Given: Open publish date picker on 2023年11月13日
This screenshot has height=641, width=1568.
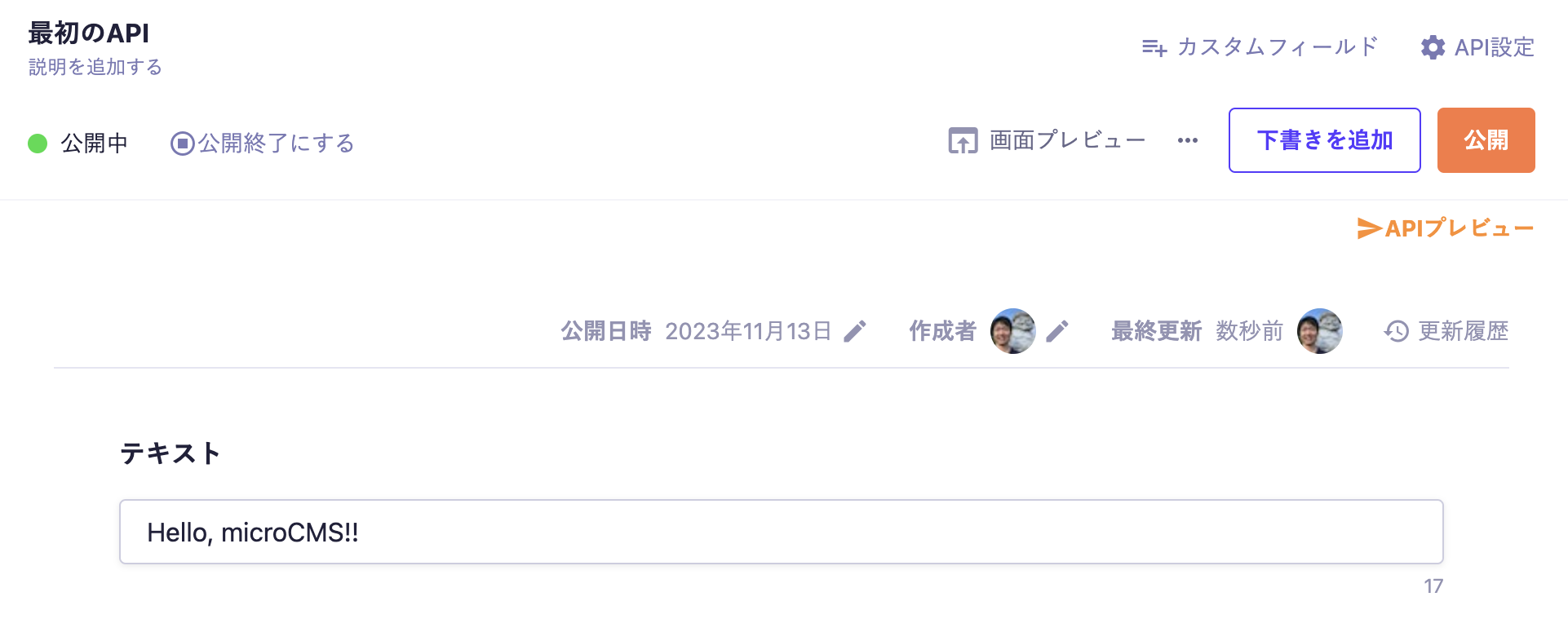Looking at the screenshot, I should coord(748,331).
